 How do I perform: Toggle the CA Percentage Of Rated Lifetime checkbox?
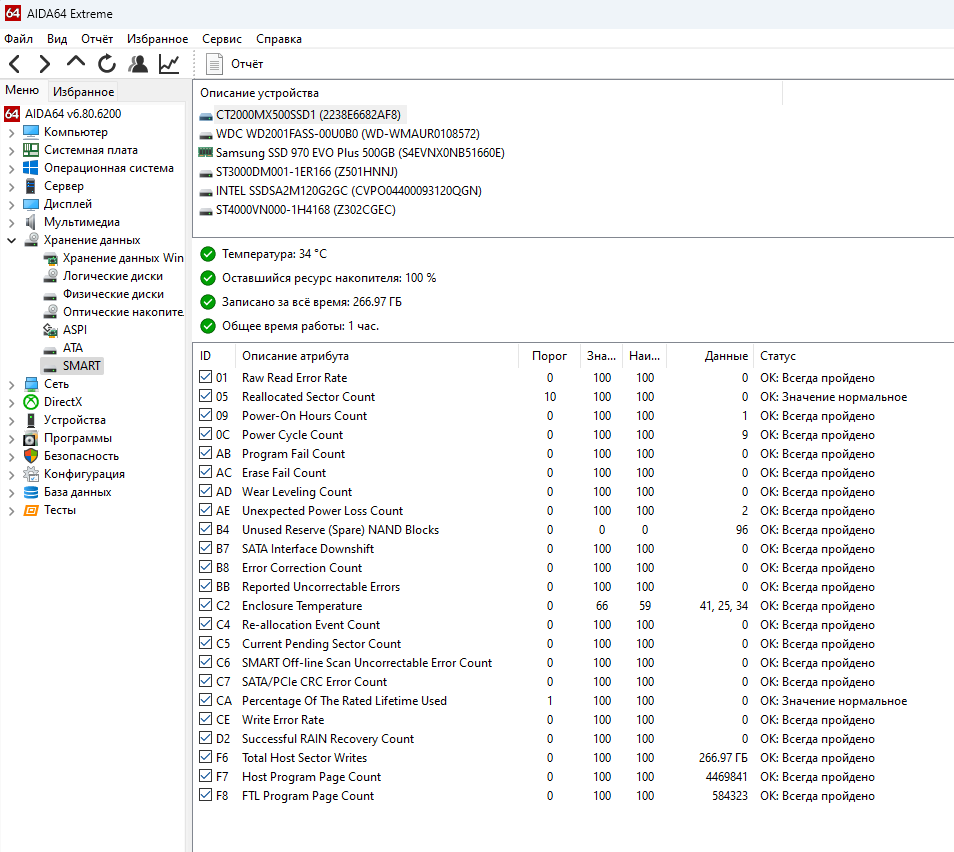pyautogui.click(x=206, y=700)
